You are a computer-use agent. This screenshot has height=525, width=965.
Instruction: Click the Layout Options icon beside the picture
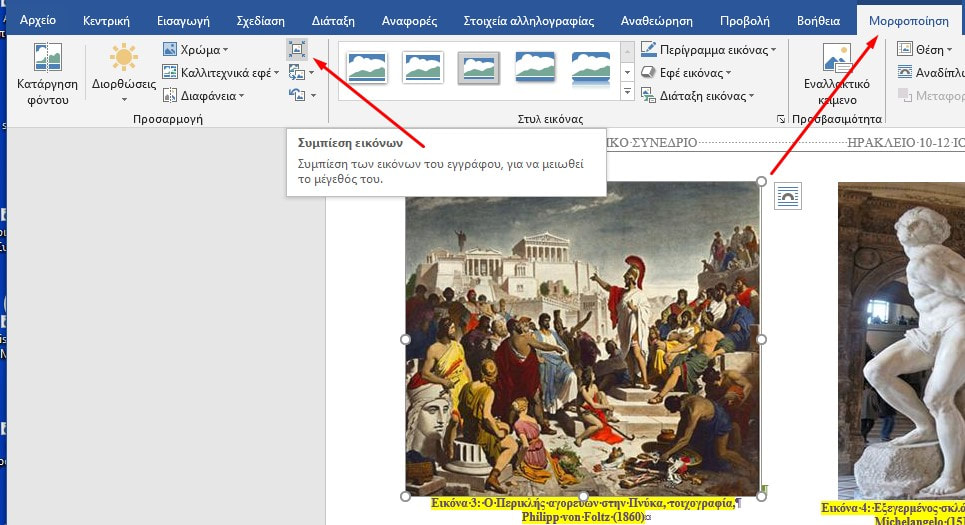(788, 196)
